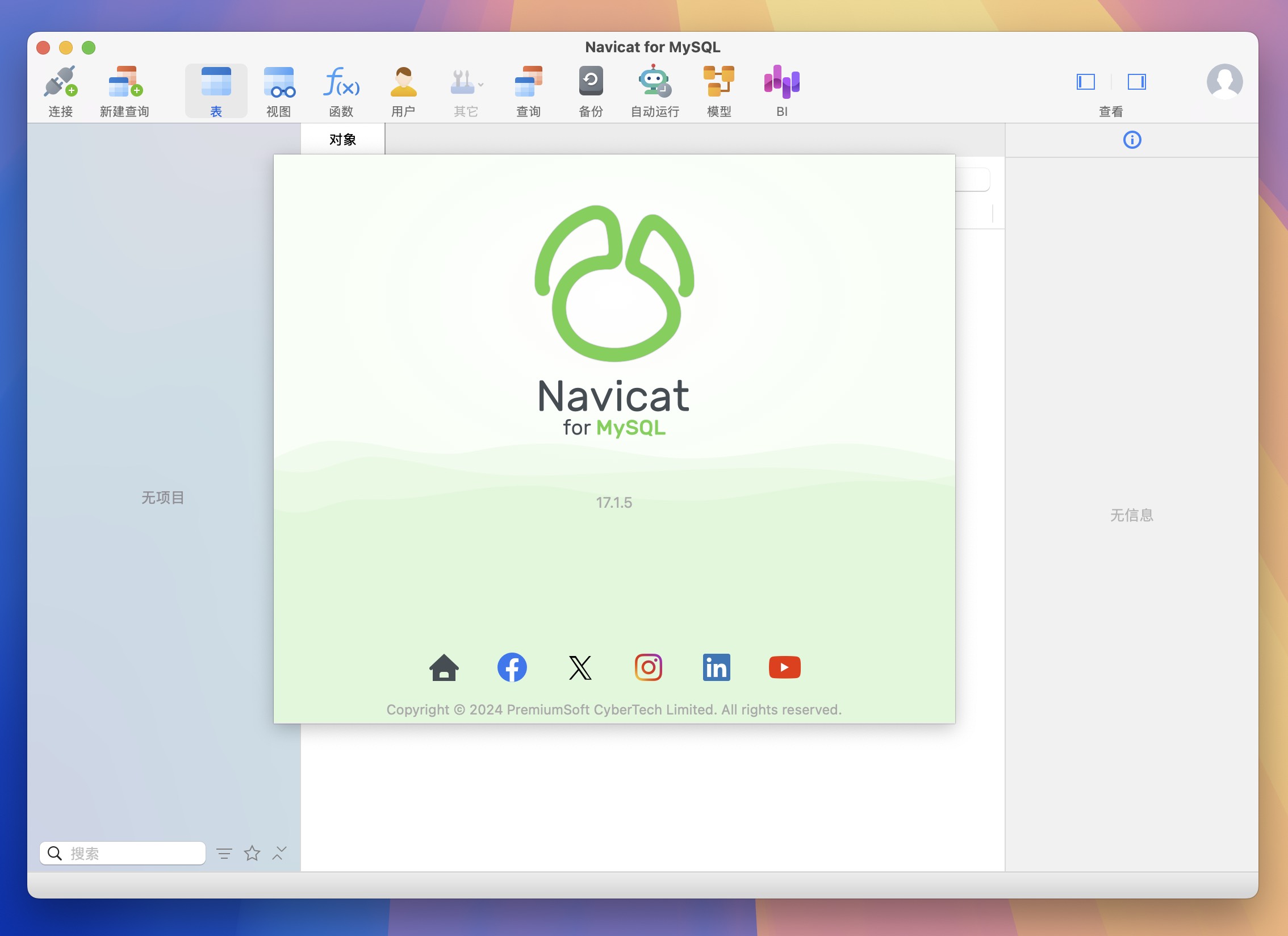Select the information (i) tab icon

pyautogui.click(x=1132, y=140)
